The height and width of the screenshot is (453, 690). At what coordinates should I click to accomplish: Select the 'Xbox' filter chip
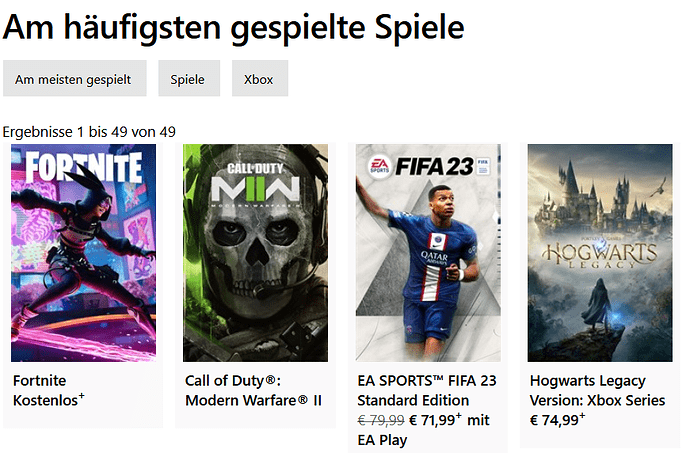pos(260,78)
